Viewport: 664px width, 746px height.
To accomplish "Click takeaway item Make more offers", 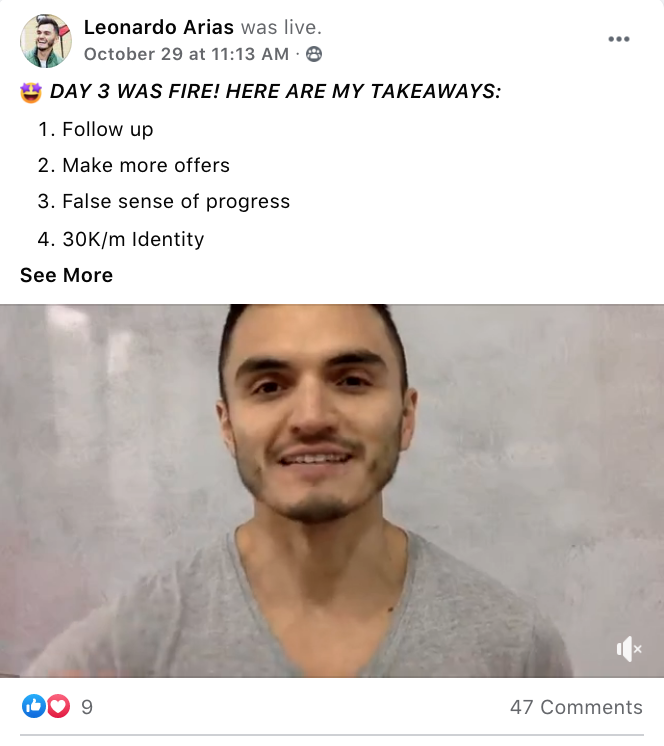I will (146, 166).
